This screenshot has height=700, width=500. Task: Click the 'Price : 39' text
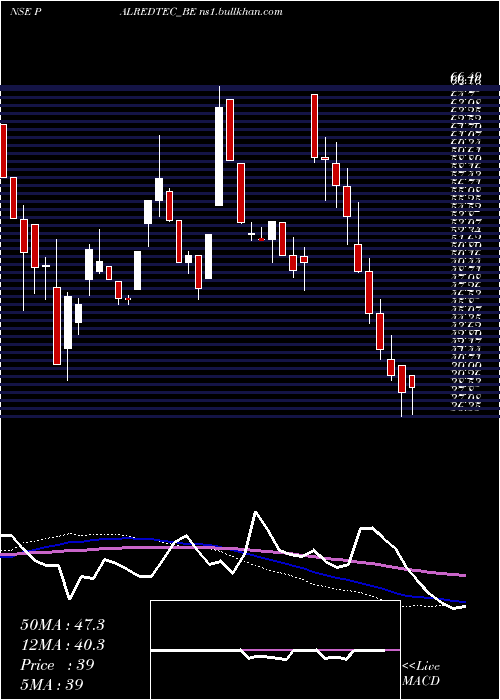coord(57,665)
